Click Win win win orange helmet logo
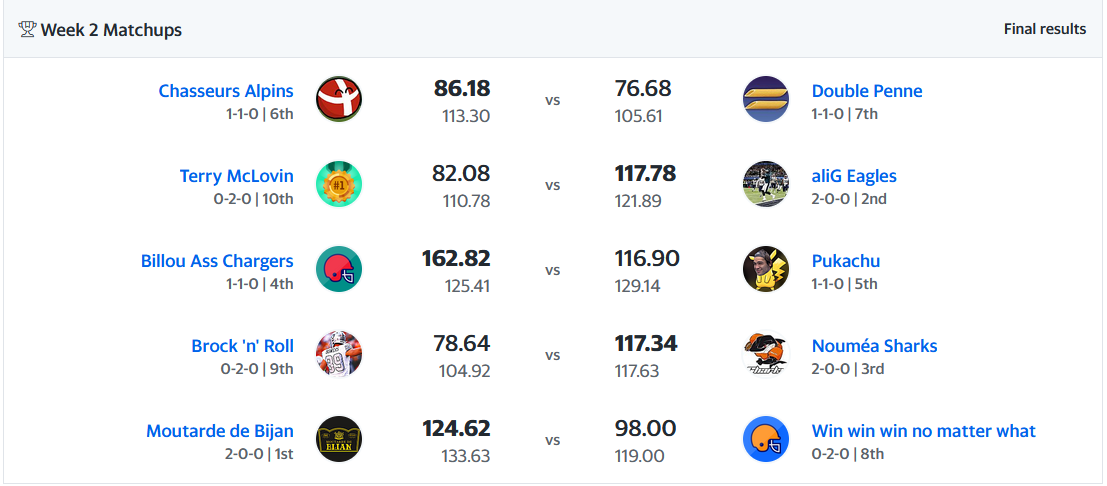The width and height of the screenshot is (1107, 486). (766, 439)
